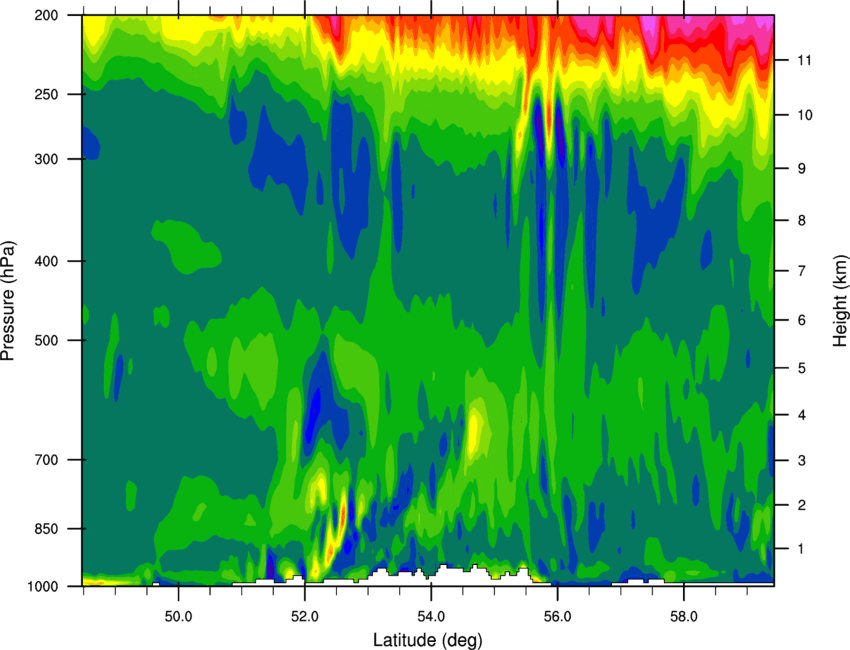Click the 700 pressure tick label
The height and width of the screenshot is (650, 850).
pos(47,459)
